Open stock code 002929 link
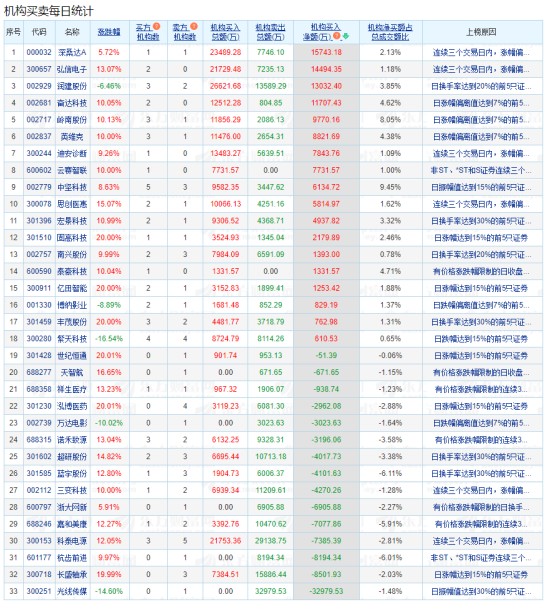This screenshot has width=550, height=607. click(x=39, y=86)
